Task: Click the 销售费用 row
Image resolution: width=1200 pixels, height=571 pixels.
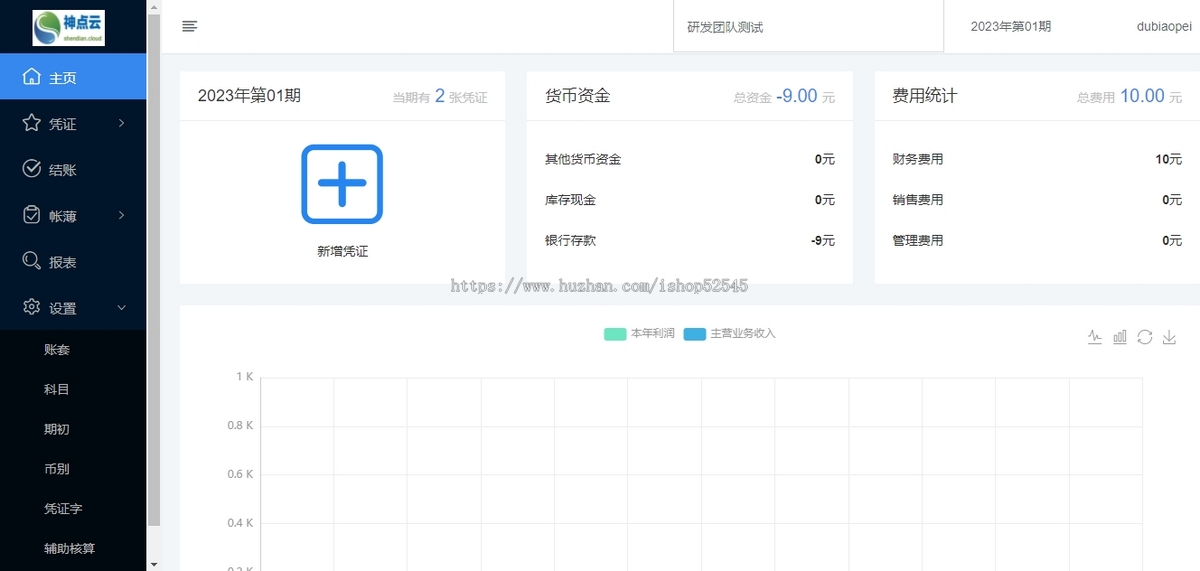Action: click(x=1037, y=200)
